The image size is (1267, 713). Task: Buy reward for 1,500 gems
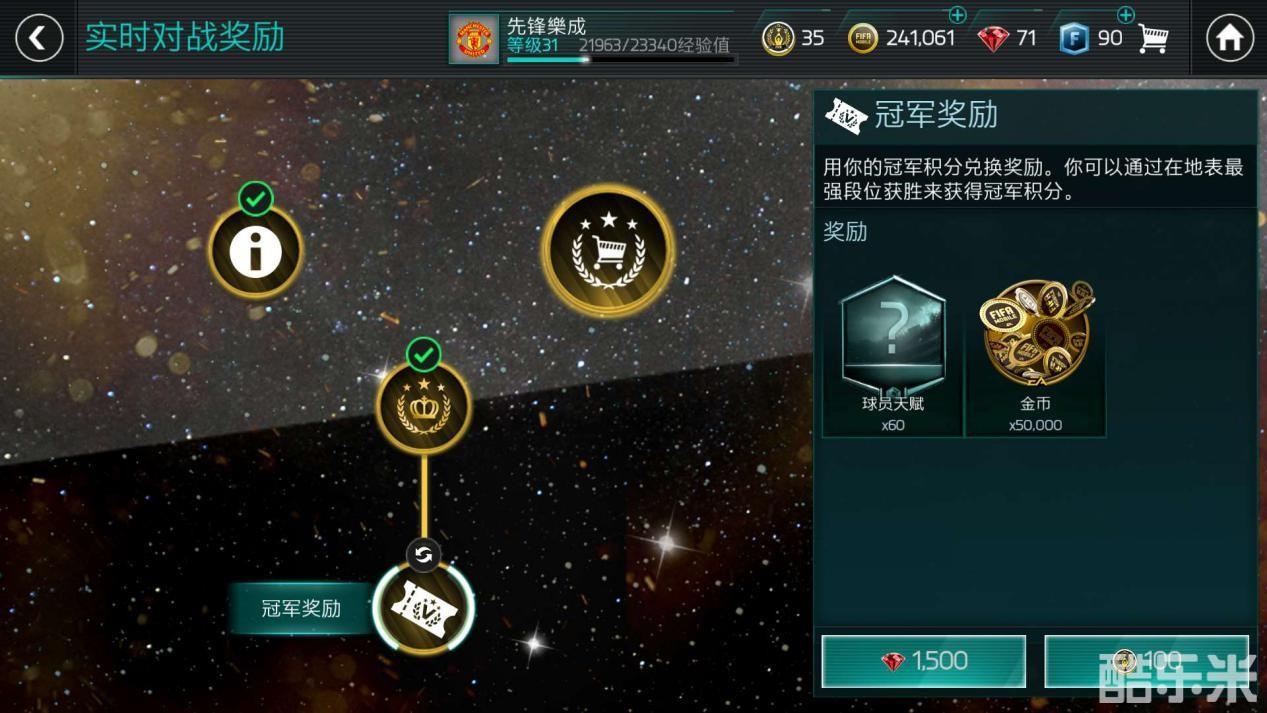coord(924,661)
